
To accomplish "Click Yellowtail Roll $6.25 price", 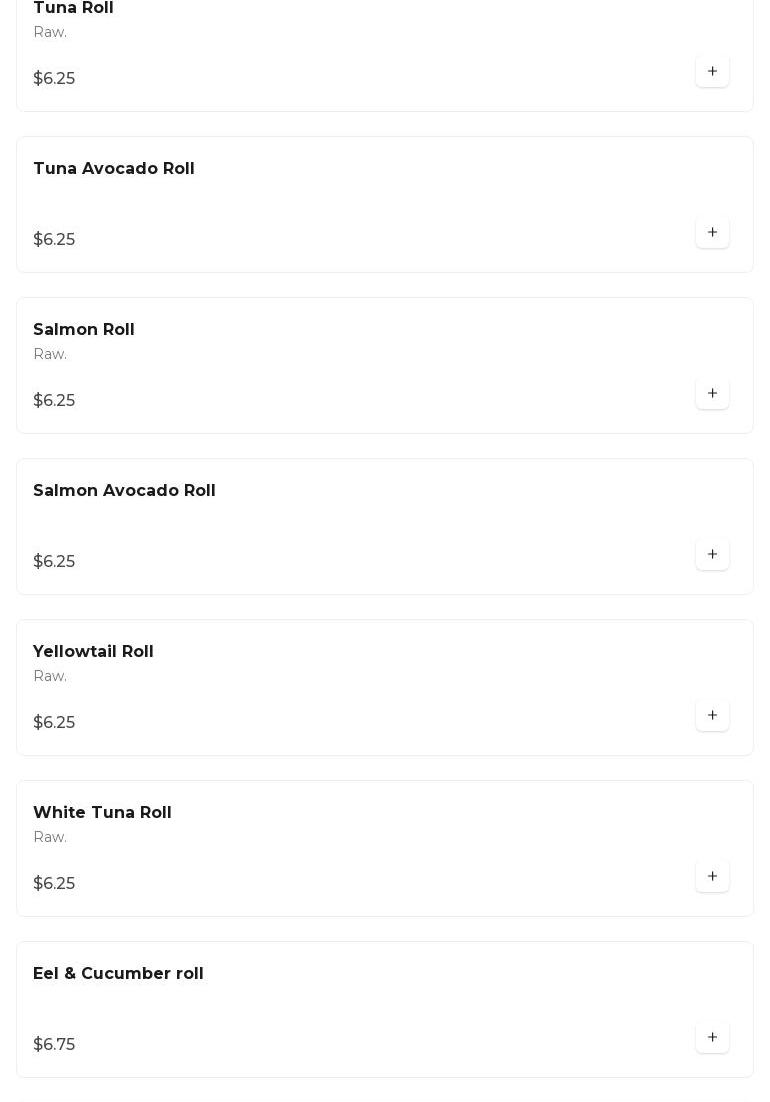I will [54, 723].
